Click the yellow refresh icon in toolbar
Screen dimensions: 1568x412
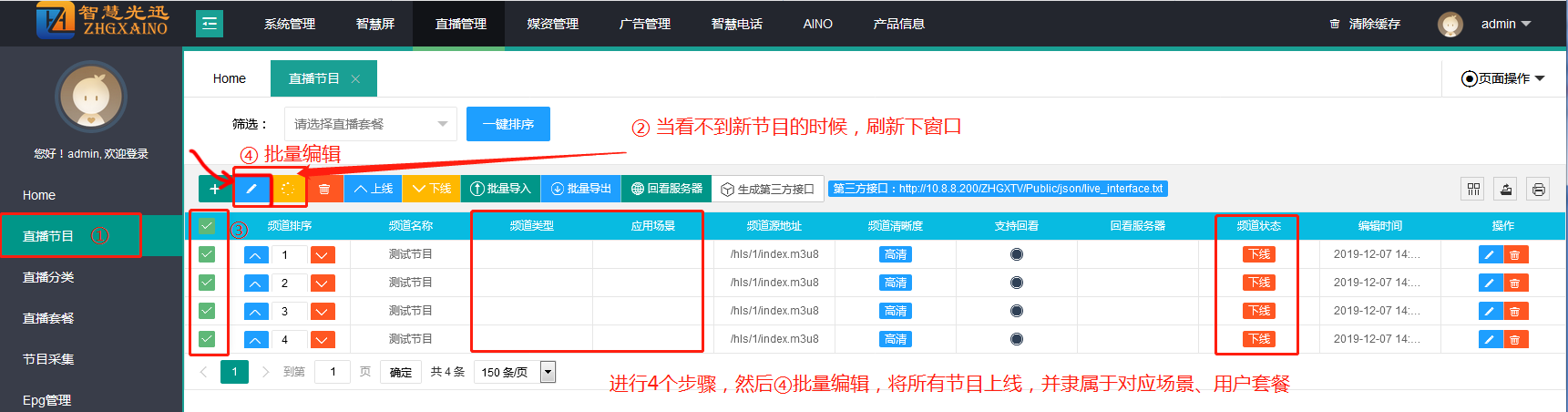[x=288, y=189]
